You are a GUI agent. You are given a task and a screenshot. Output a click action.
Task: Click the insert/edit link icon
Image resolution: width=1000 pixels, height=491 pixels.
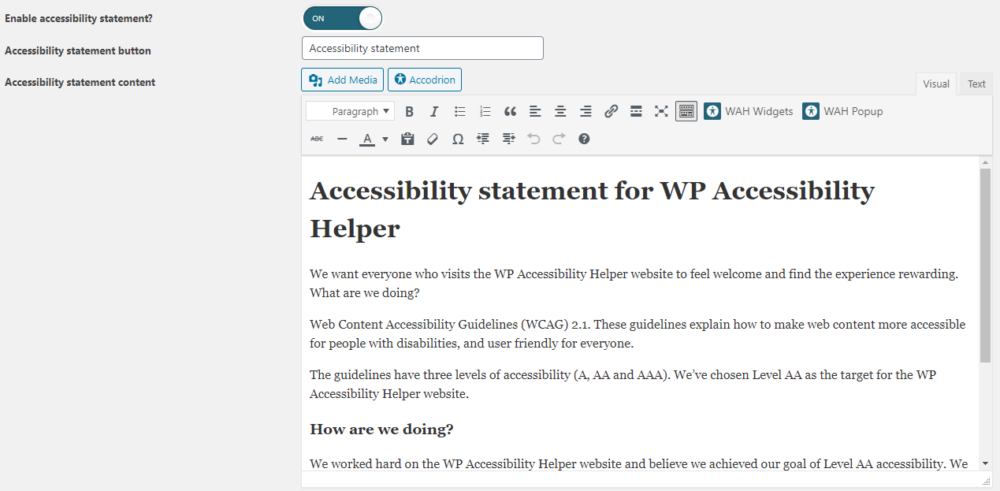[611, 112]
